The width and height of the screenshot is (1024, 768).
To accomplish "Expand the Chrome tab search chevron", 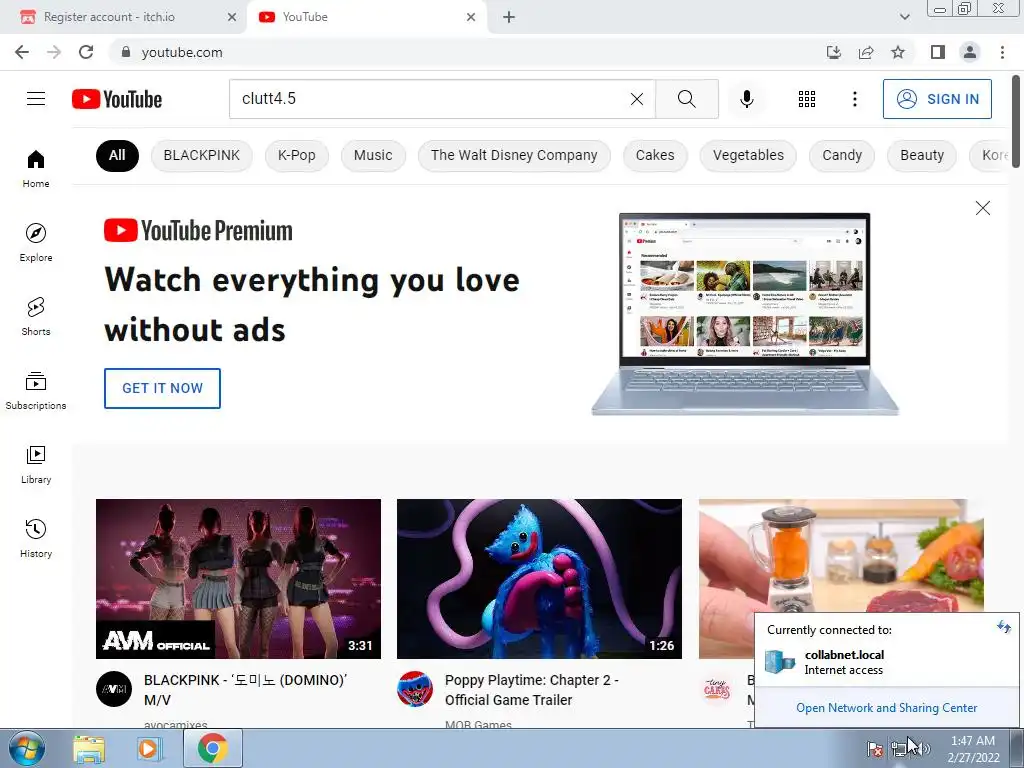I will click(904, 17).
